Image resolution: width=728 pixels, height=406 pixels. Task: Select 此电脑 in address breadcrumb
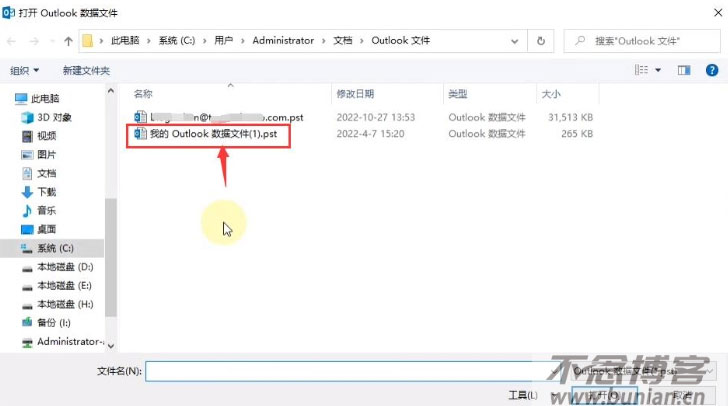click(125, 41)
